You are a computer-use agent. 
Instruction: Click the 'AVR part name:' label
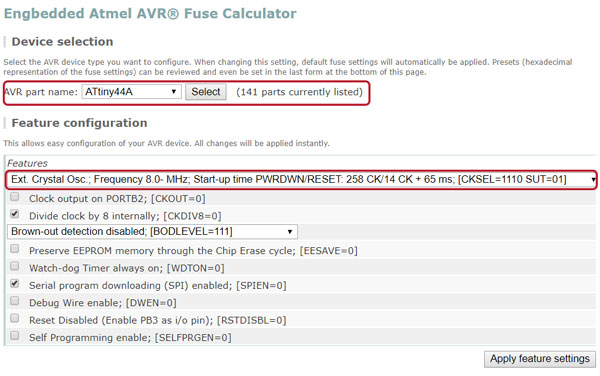41,92
